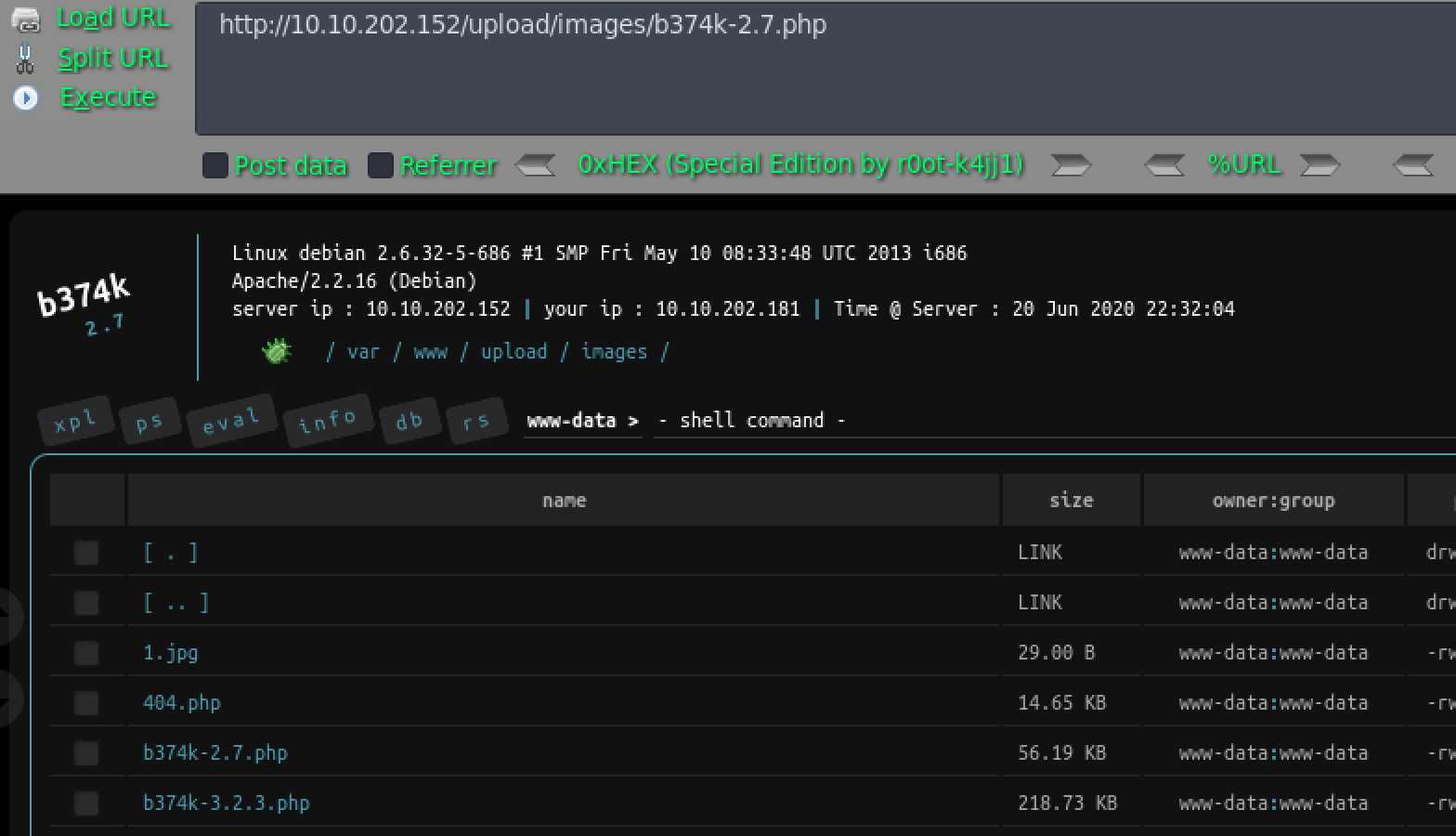Open the 1.jpg file

pyautogui.click(x=170, y=653)
